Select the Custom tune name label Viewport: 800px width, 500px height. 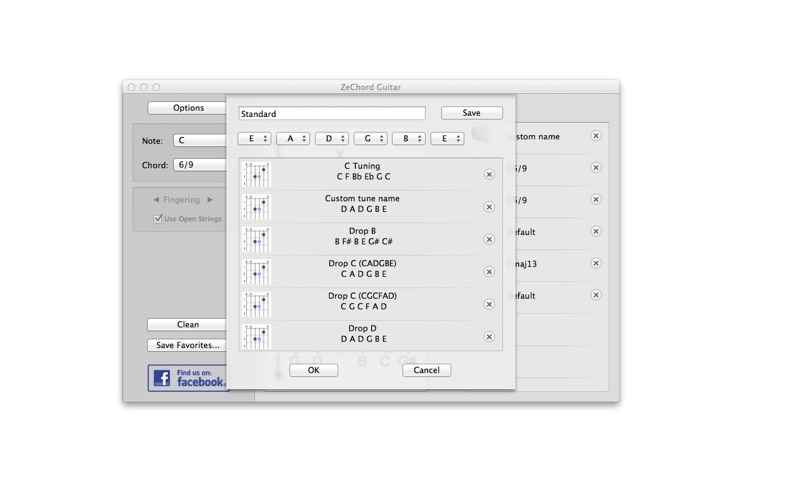pyautogui.click(x=362, y=198)
